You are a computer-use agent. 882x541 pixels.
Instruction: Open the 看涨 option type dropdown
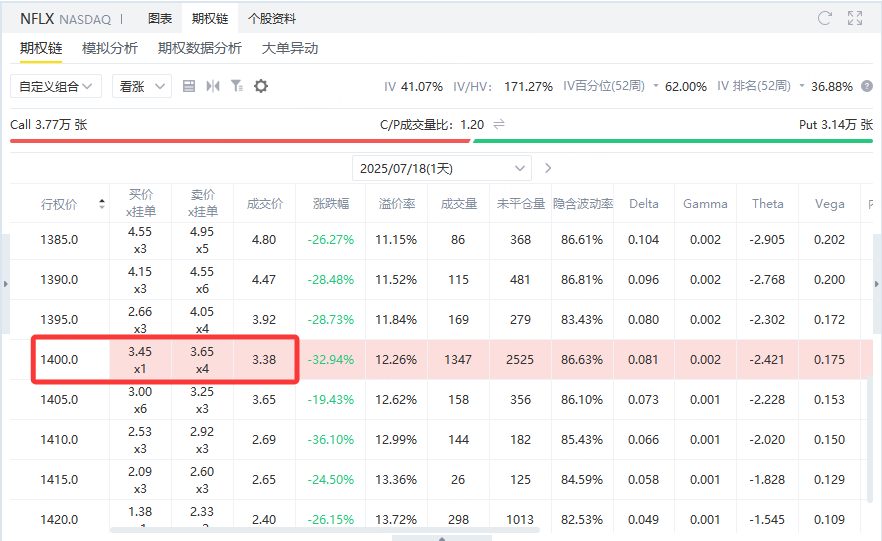142,86
